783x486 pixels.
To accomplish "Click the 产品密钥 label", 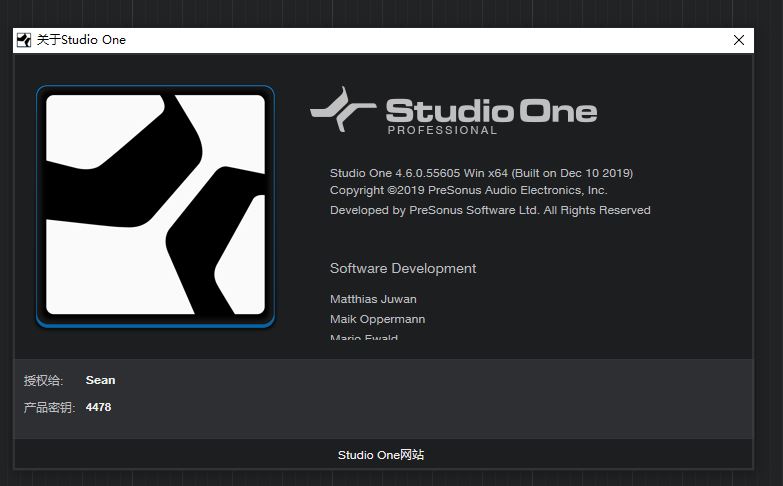I will [49, 408].
